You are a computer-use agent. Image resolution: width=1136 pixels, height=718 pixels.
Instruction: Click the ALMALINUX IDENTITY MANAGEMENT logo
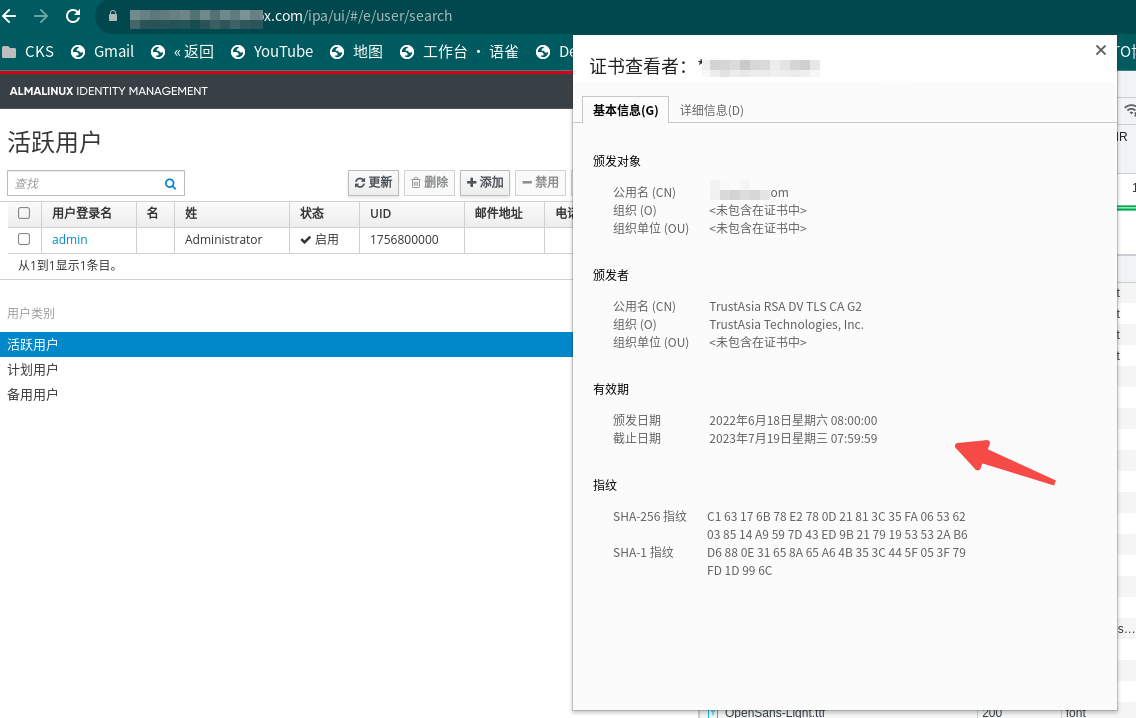point(109,91)
